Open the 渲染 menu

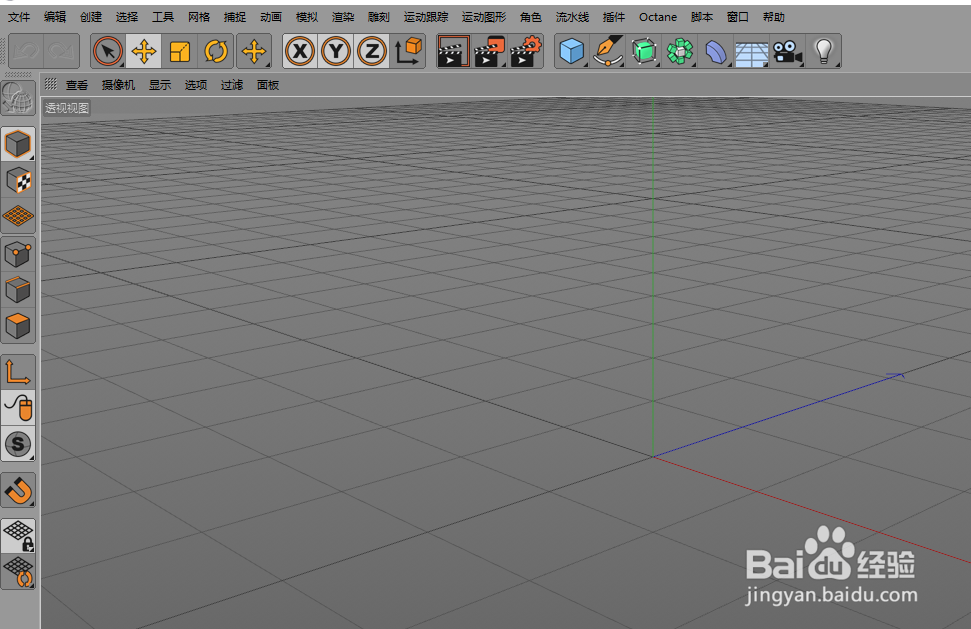click(x=342, y=17)
